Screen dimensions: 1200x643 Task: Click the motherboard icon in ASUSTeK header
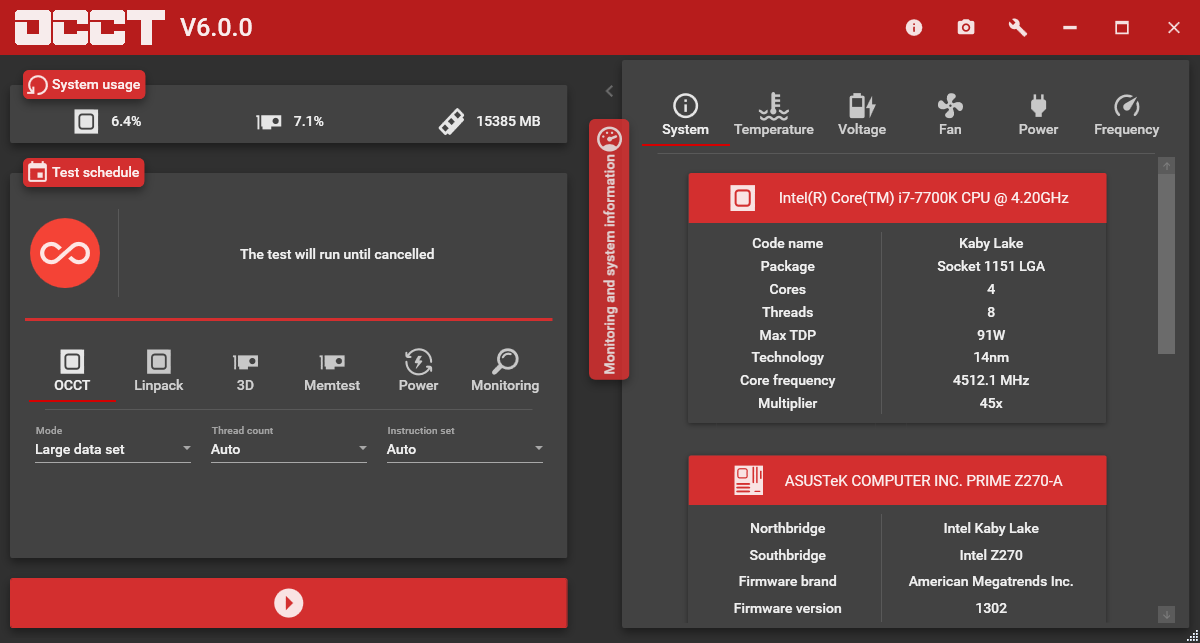pyautogui.click(x=748, y=480)
